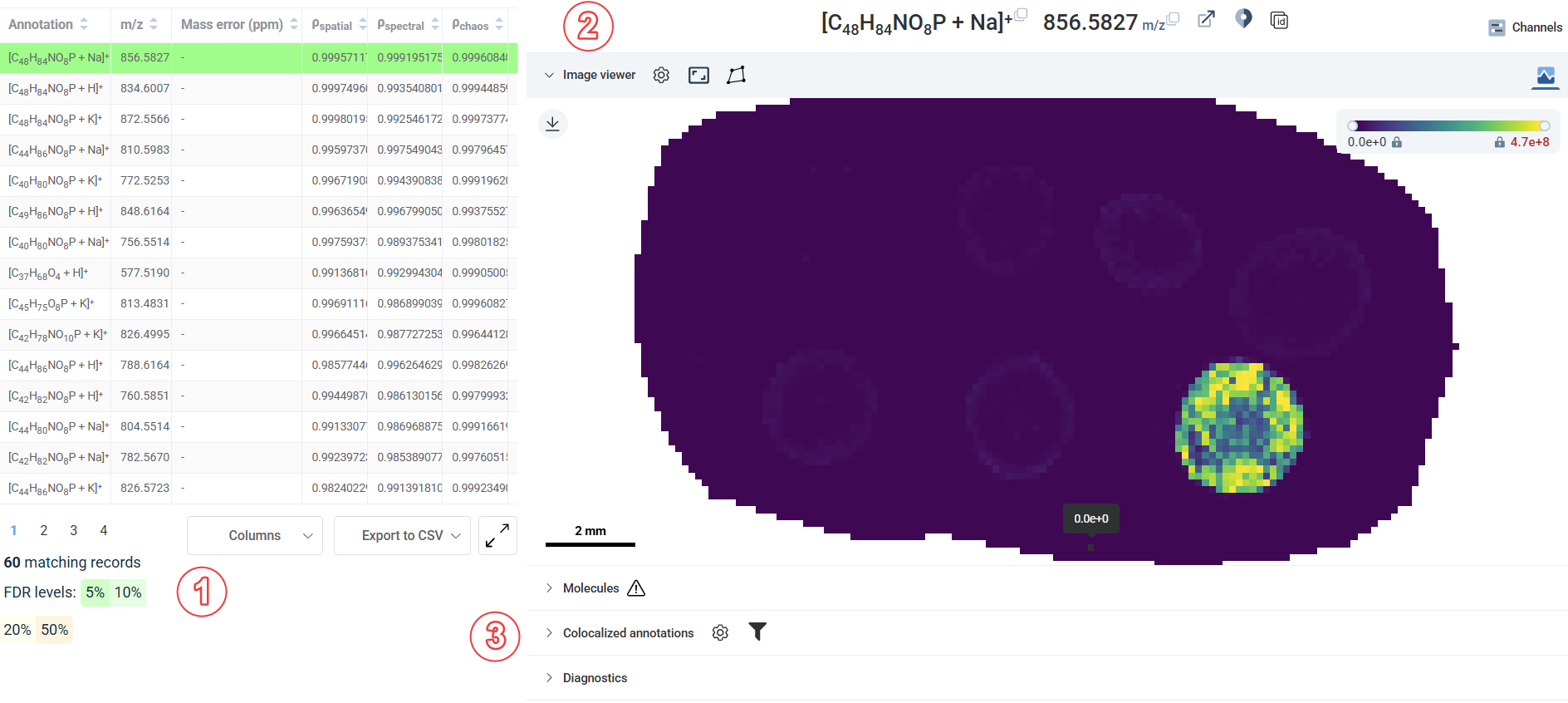Download the ion image
This screenshot has width=1568, height=703.
[552, 124]
